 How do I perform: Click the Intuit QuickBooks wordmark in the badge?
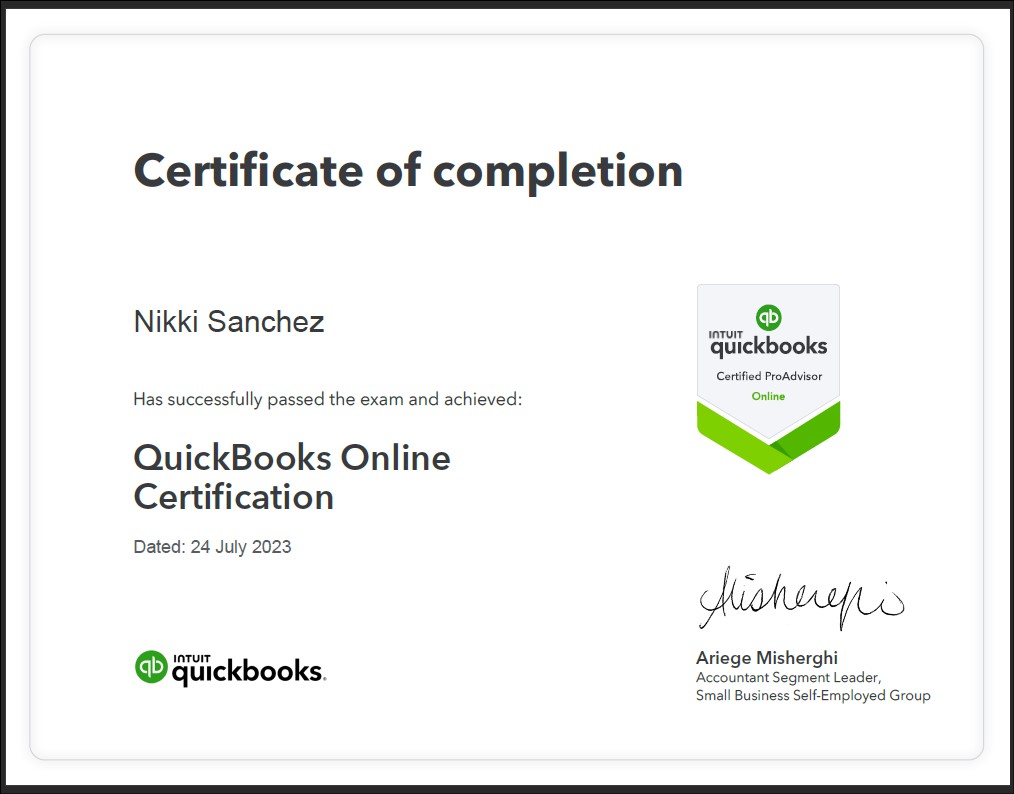tap(768, 344)
